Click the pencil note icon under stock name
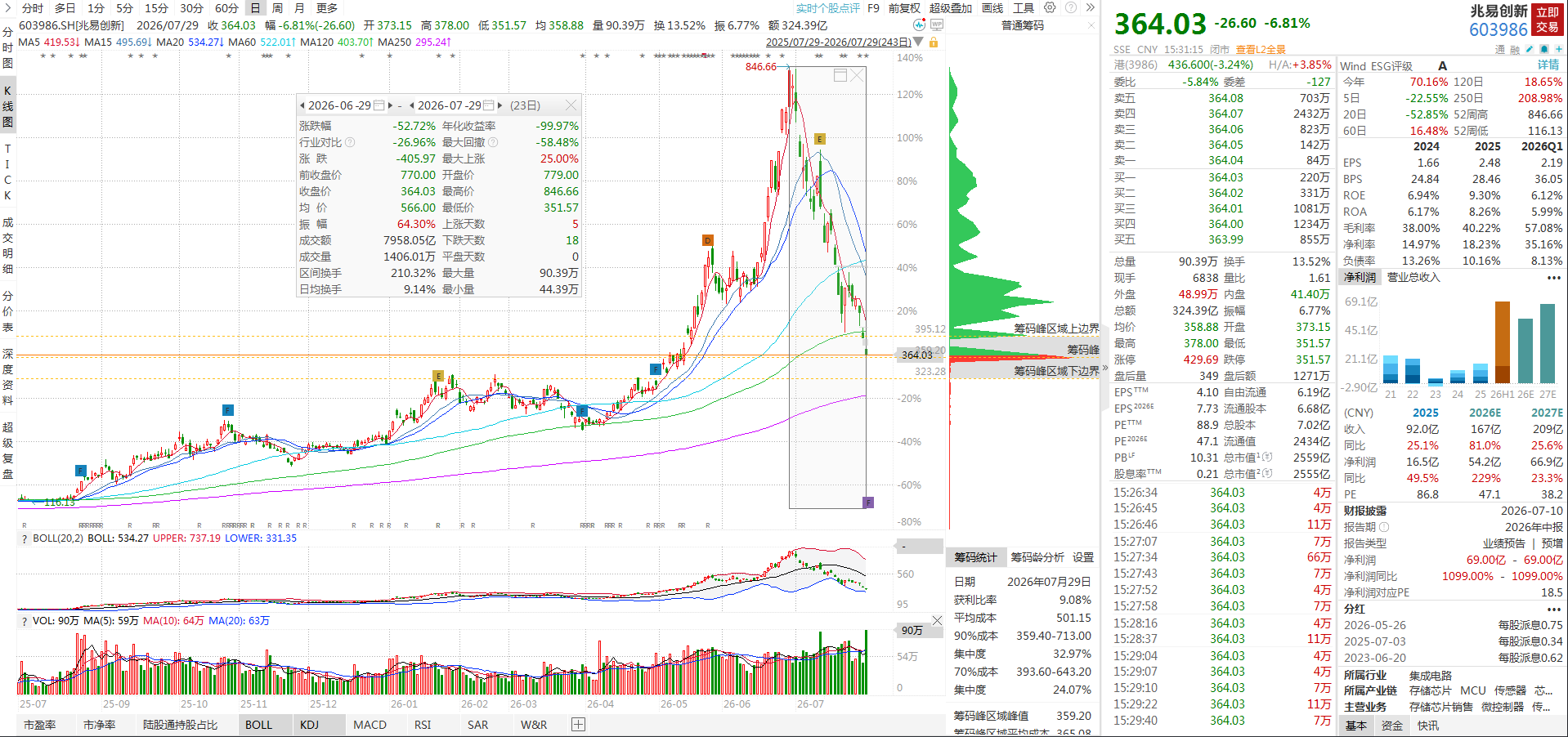This screenshot has height=737, width=1568. click(x=1530, y=49)
